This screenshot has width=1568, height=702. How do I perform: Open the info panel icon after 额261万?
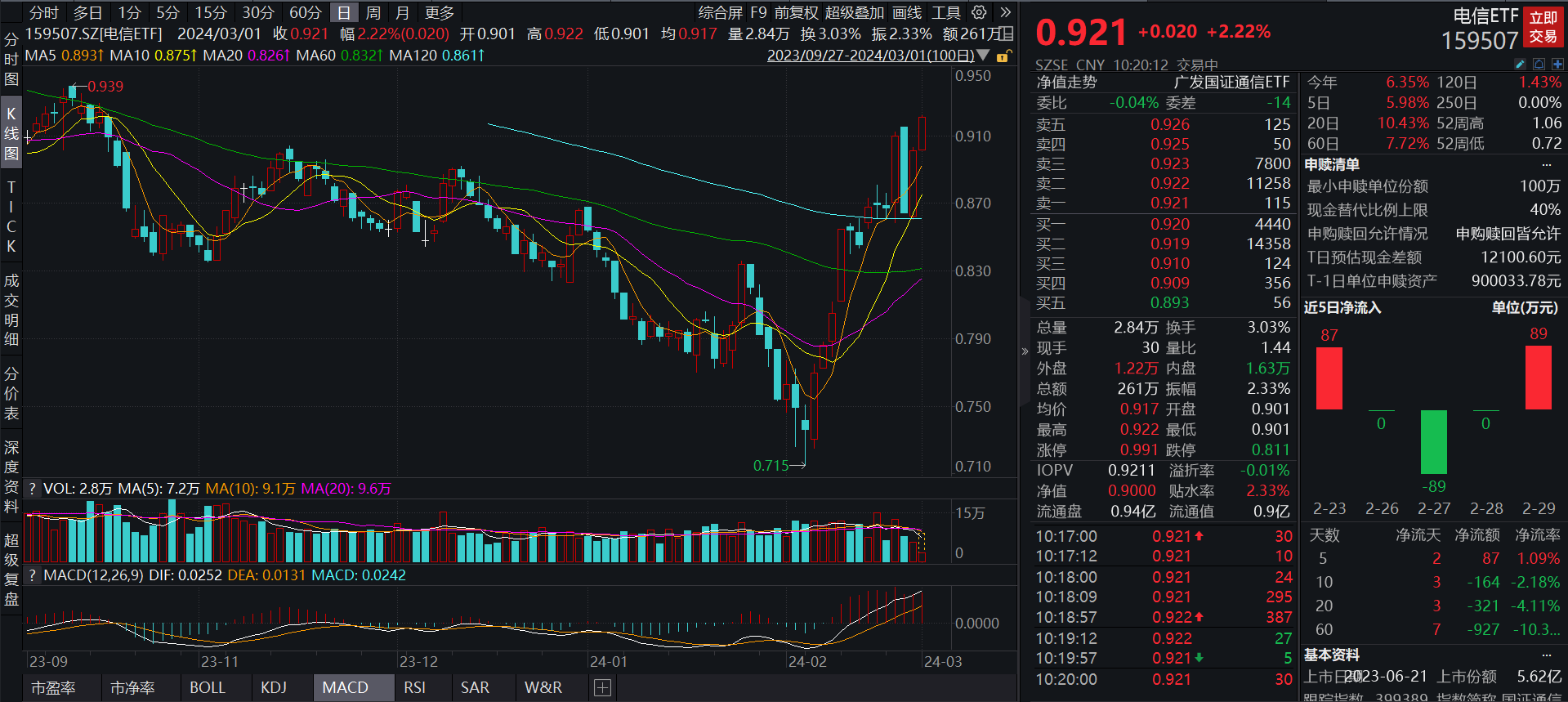(x=1007, y=34)
